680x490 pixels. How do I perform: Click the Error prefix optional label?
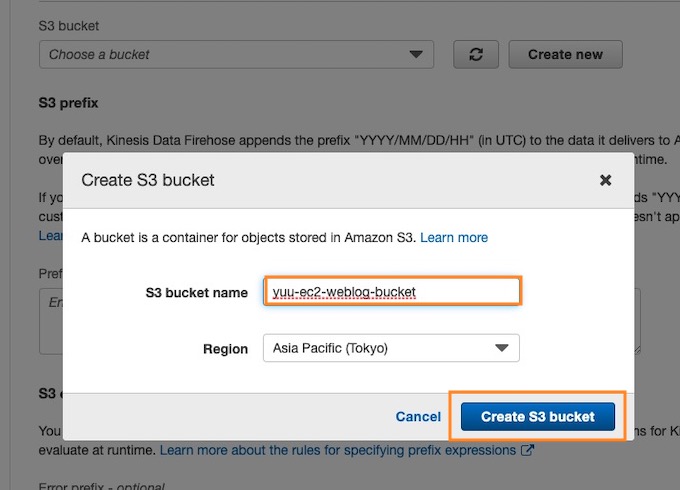point(101,486)
